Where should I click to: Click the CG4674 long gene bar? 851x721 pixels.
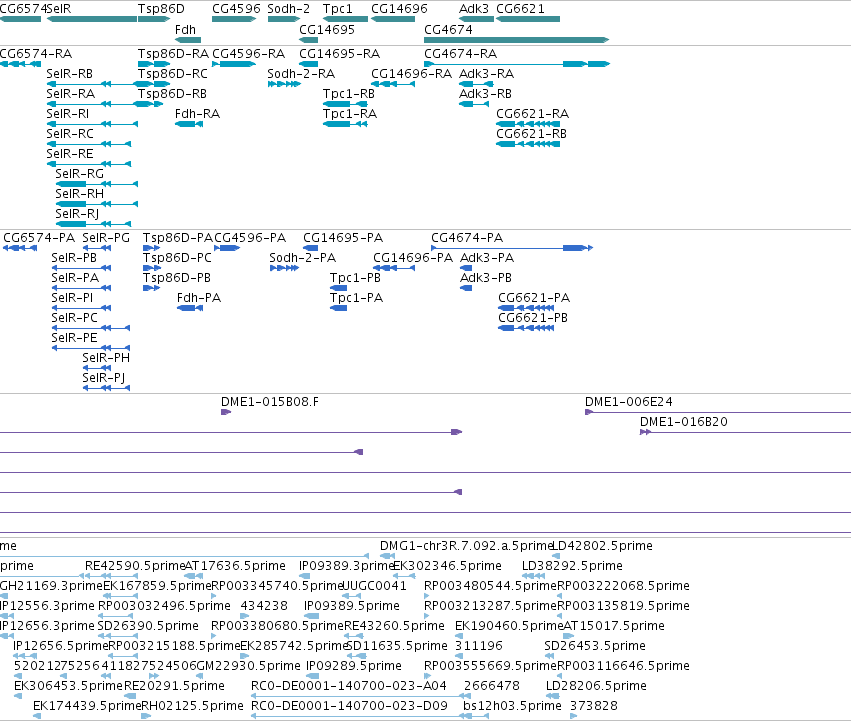pos(517,40)
